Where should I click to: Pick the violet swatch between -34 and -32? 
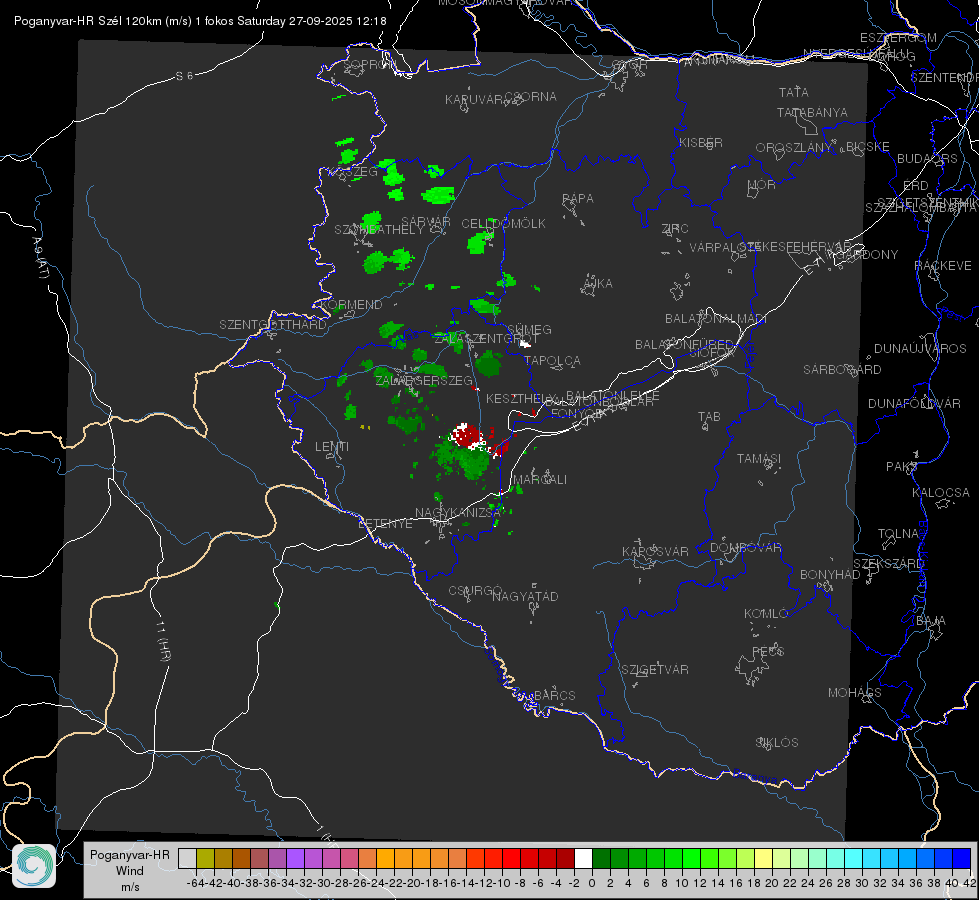click(295, 858)
